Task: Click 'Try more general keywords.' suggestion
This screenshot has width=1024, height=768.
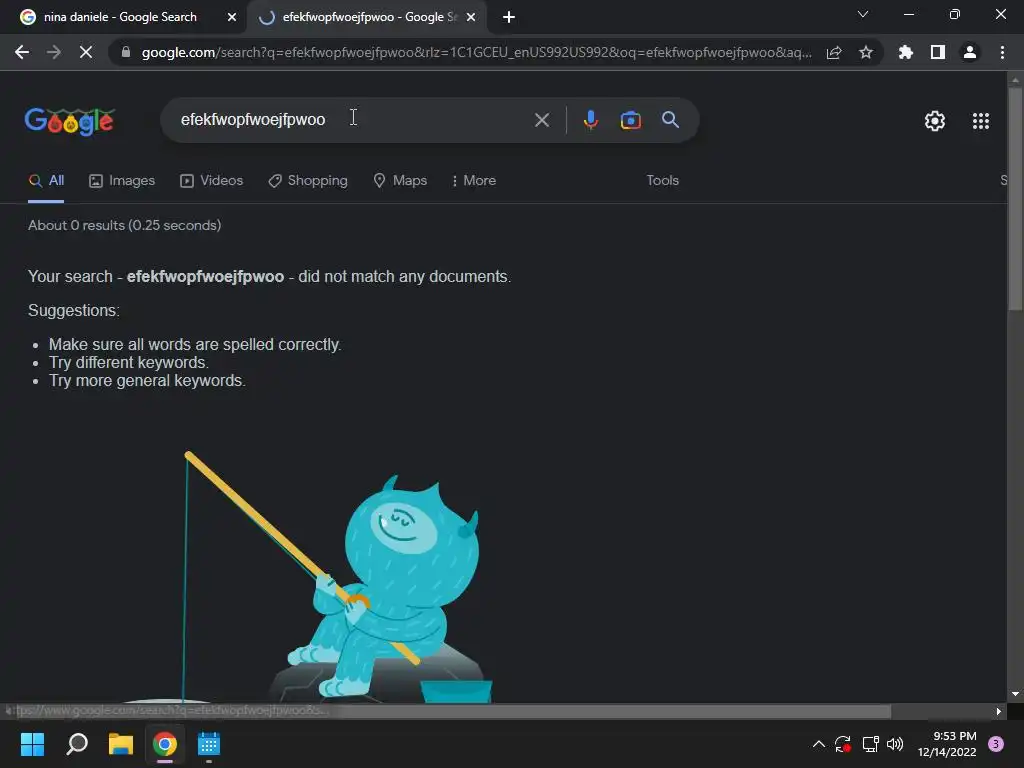Action: (x=147, y=381)
